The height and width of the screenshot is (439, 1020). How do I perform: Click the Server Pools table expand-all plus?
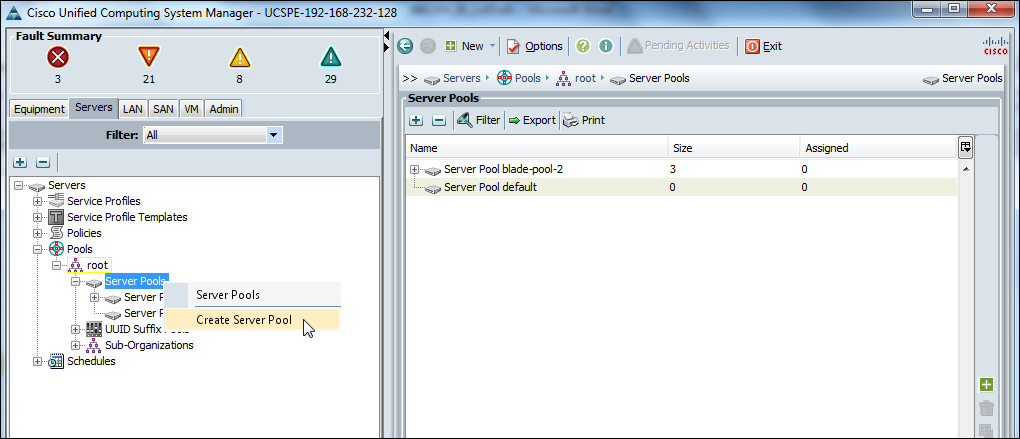pos(416,120)
